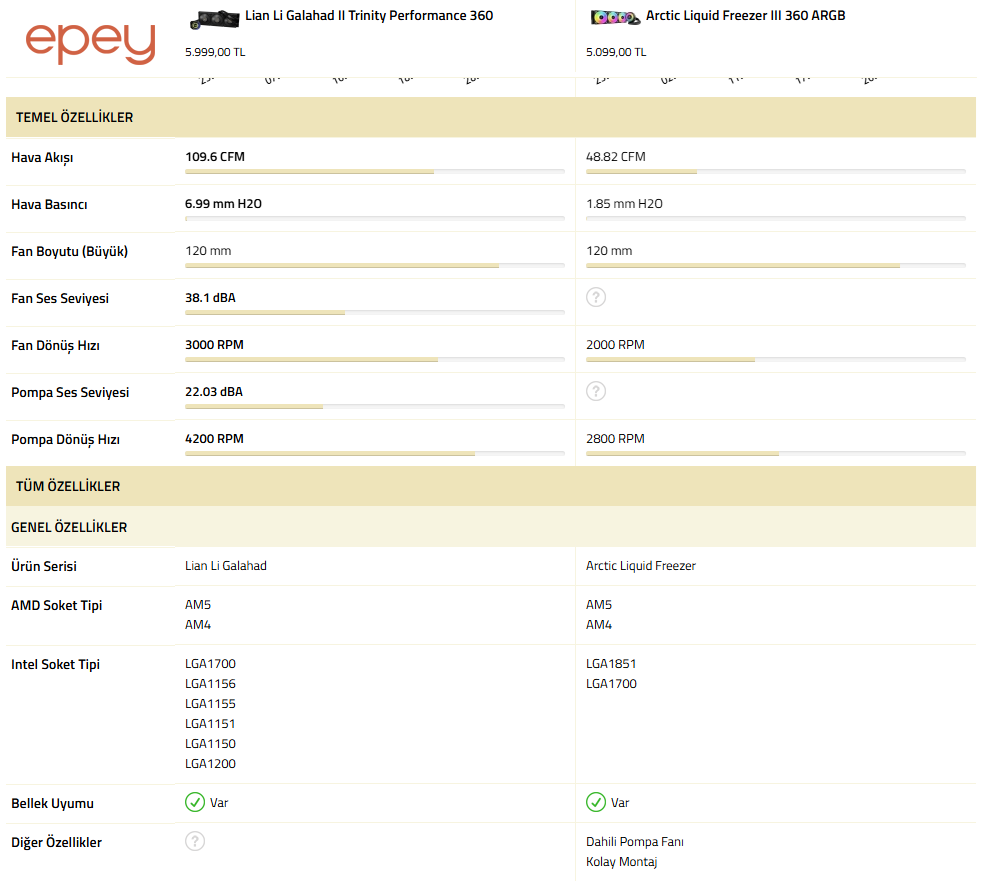Click green check icon for Lian Li Bellek Uyumu

point(195,802)
